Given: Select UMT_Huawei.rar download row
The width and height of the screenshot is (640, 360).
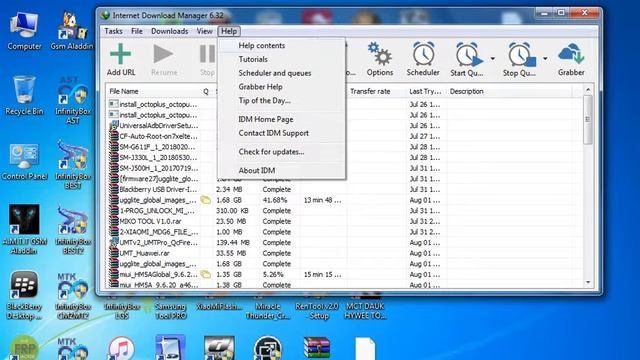Looking at the screenshot, I should 345,253.
